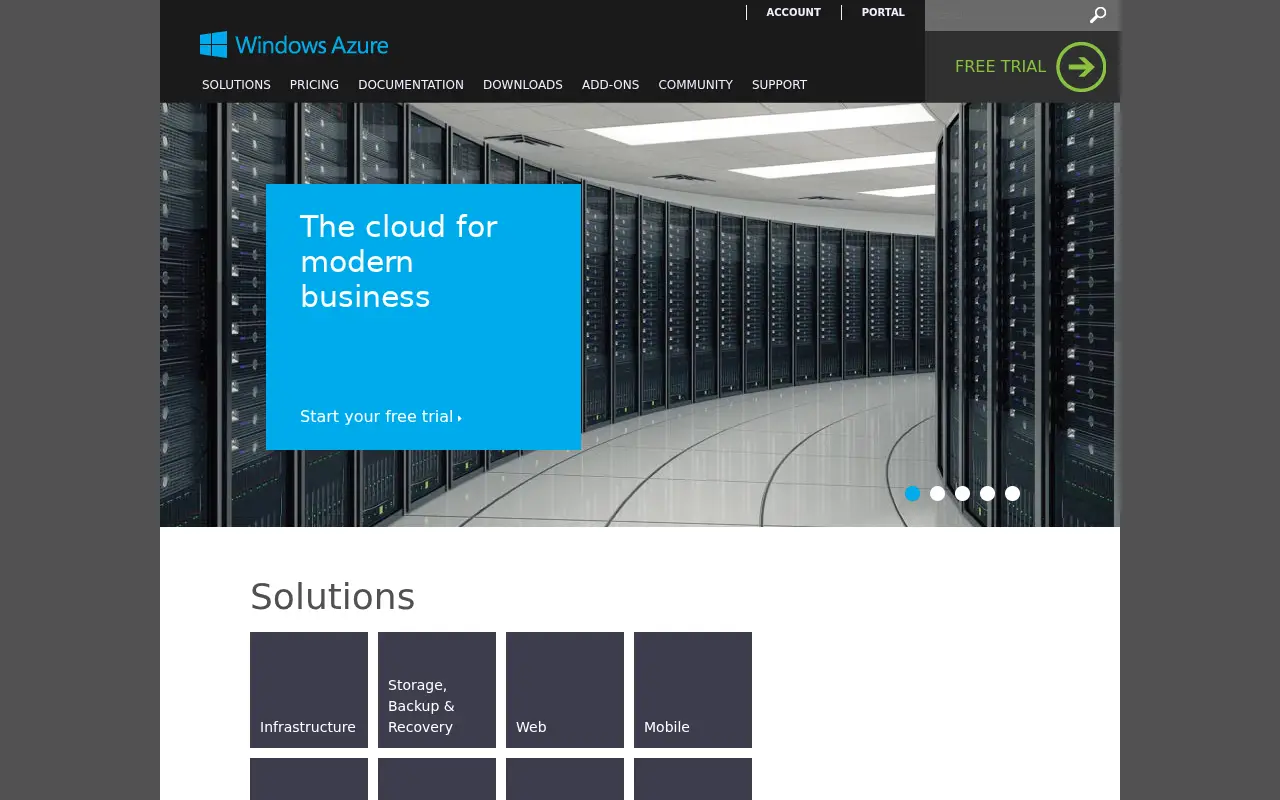Go to Documentation in the nav bar
This screenshot has height=800, width=1280.
click(x=411, y=85)
